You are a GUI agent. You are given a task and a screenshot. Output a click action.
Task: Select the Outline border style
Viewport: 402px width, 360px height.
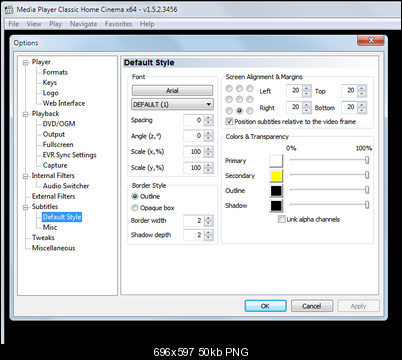coord(135,196)
